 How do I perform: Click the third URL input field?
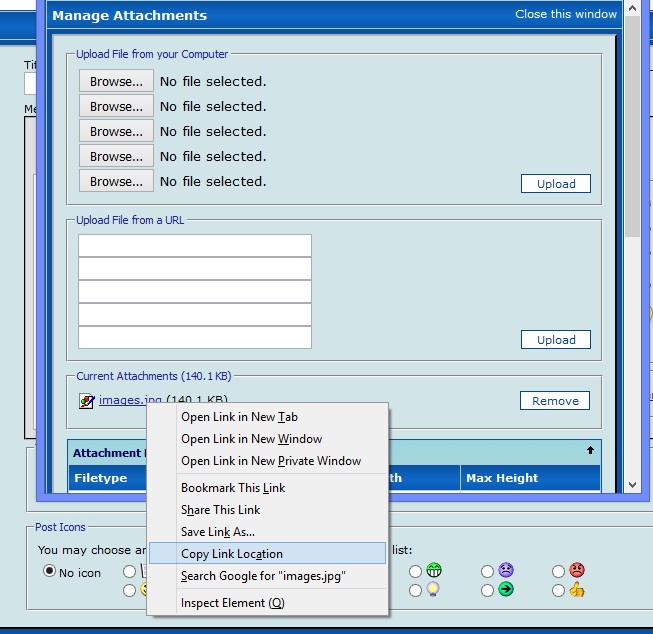pyautogui.click(x=194, y=292)
